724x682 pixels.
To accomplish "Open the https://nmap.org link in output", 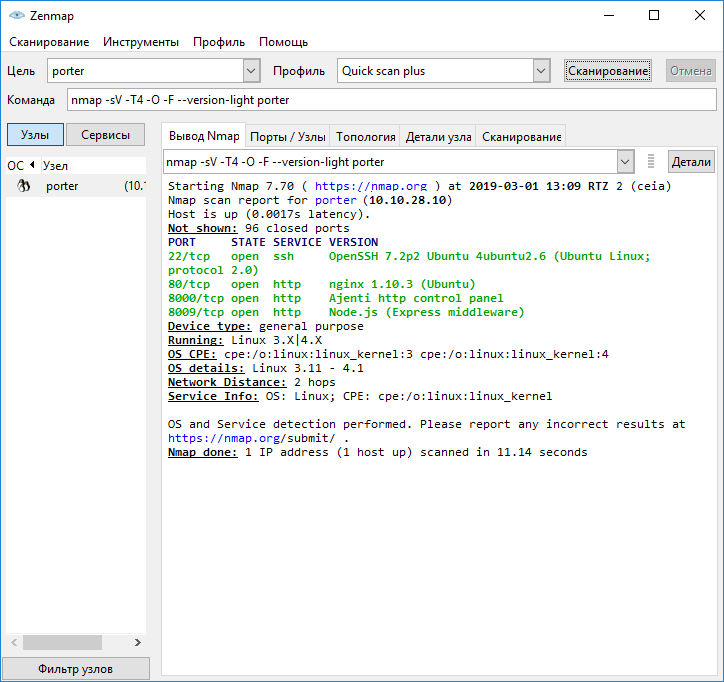I will coord(371,186).
